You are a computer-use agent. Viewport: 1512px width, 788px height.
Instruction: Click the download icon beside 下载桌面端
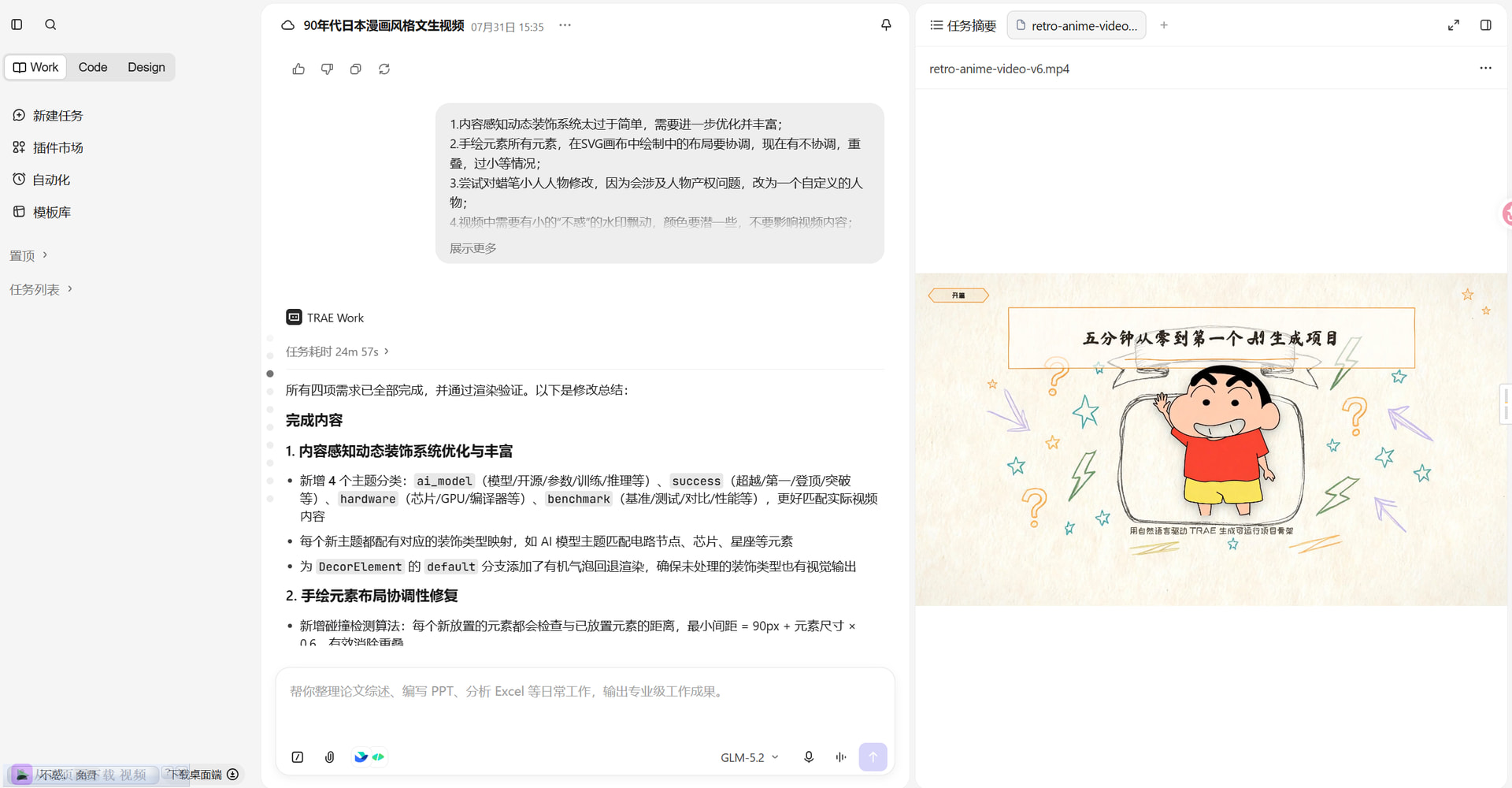(233, 775)
